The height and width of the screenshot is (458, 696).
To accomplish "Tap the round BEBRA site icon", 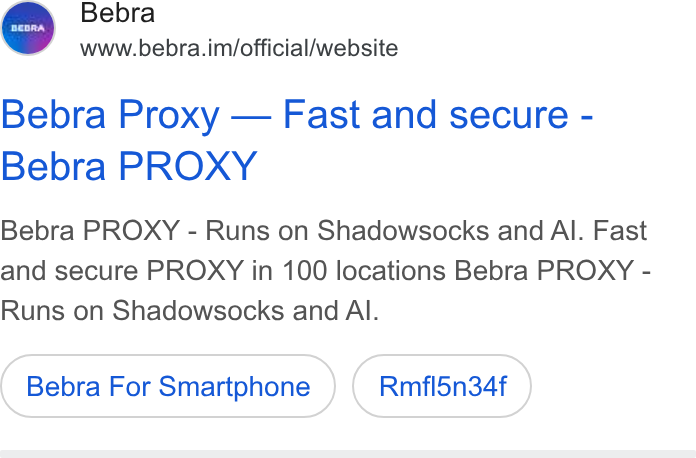I will click(28, 28).
